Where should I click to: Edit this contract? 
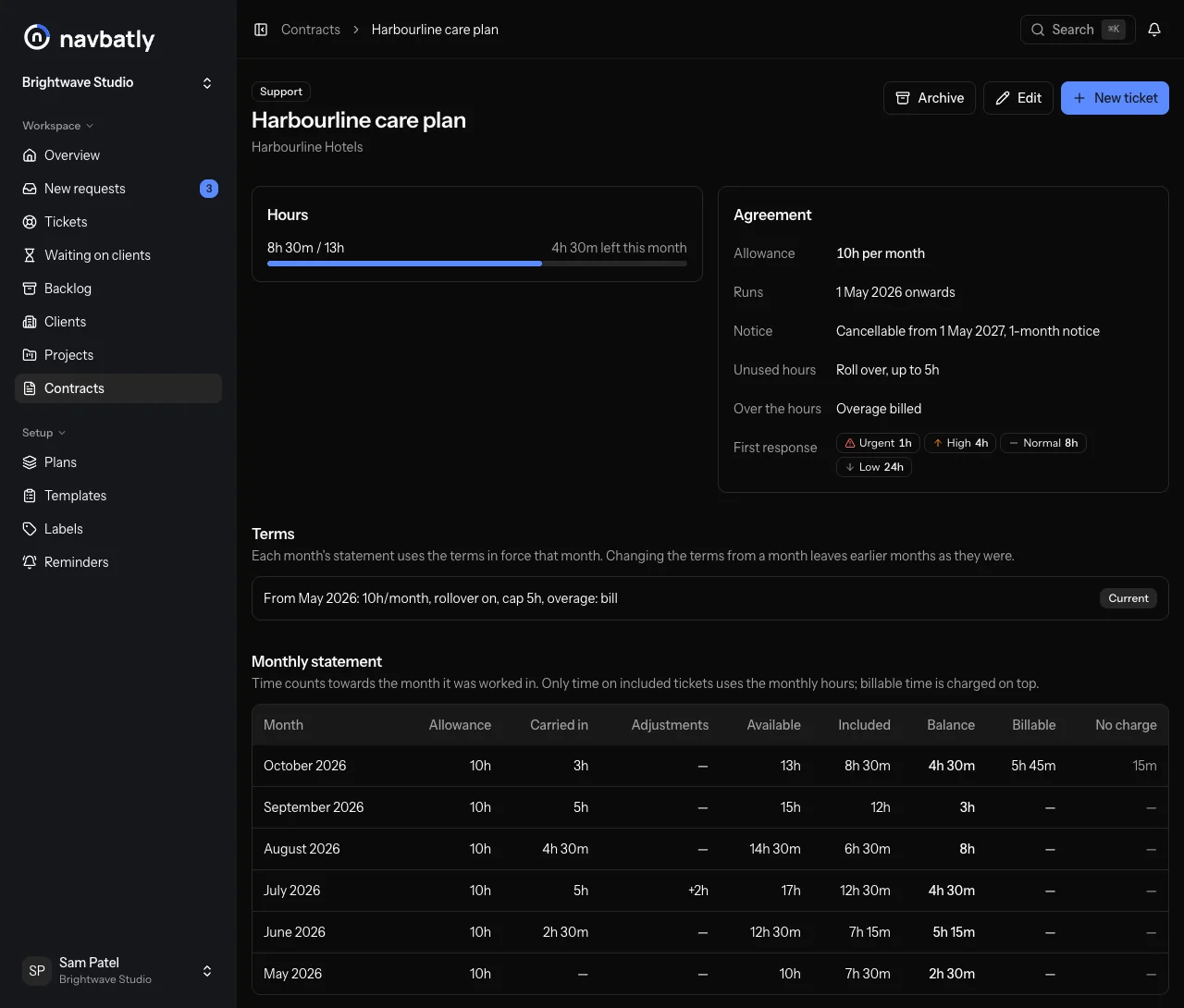(x=1018, y=98)
